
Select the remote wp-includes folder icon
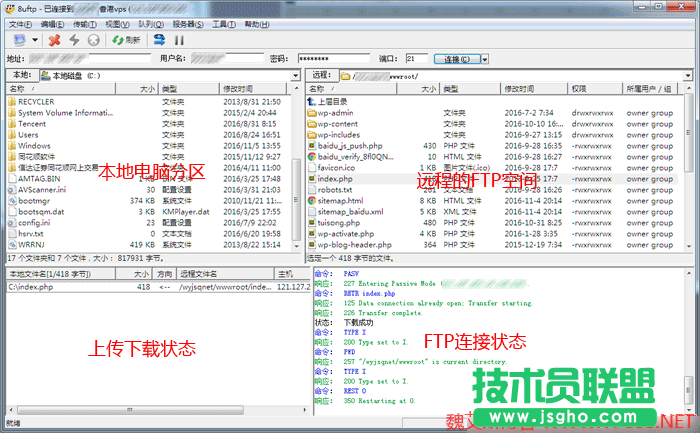(312, 135)
